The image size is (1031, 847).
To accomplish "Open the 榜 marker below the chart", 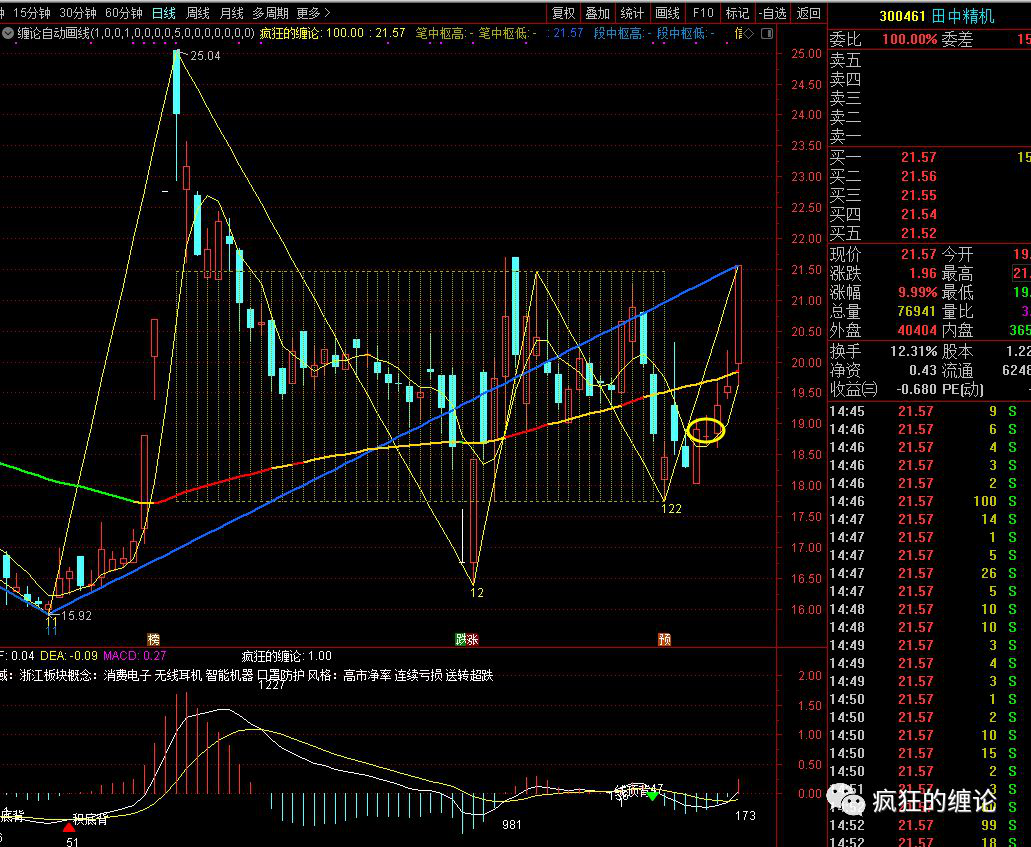I will pos(153,639).
